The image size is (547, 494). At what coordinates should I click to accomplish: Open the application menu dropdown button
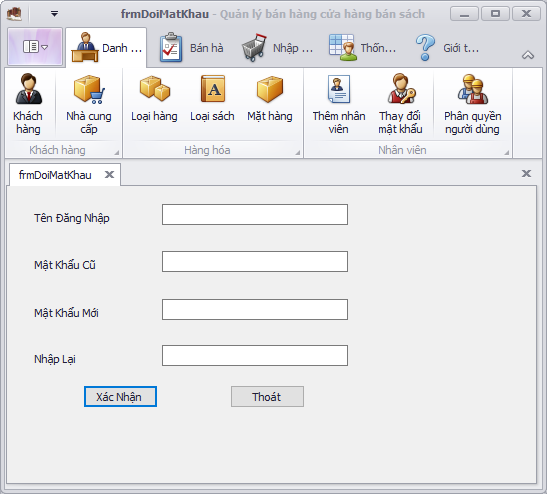(35, 46)
